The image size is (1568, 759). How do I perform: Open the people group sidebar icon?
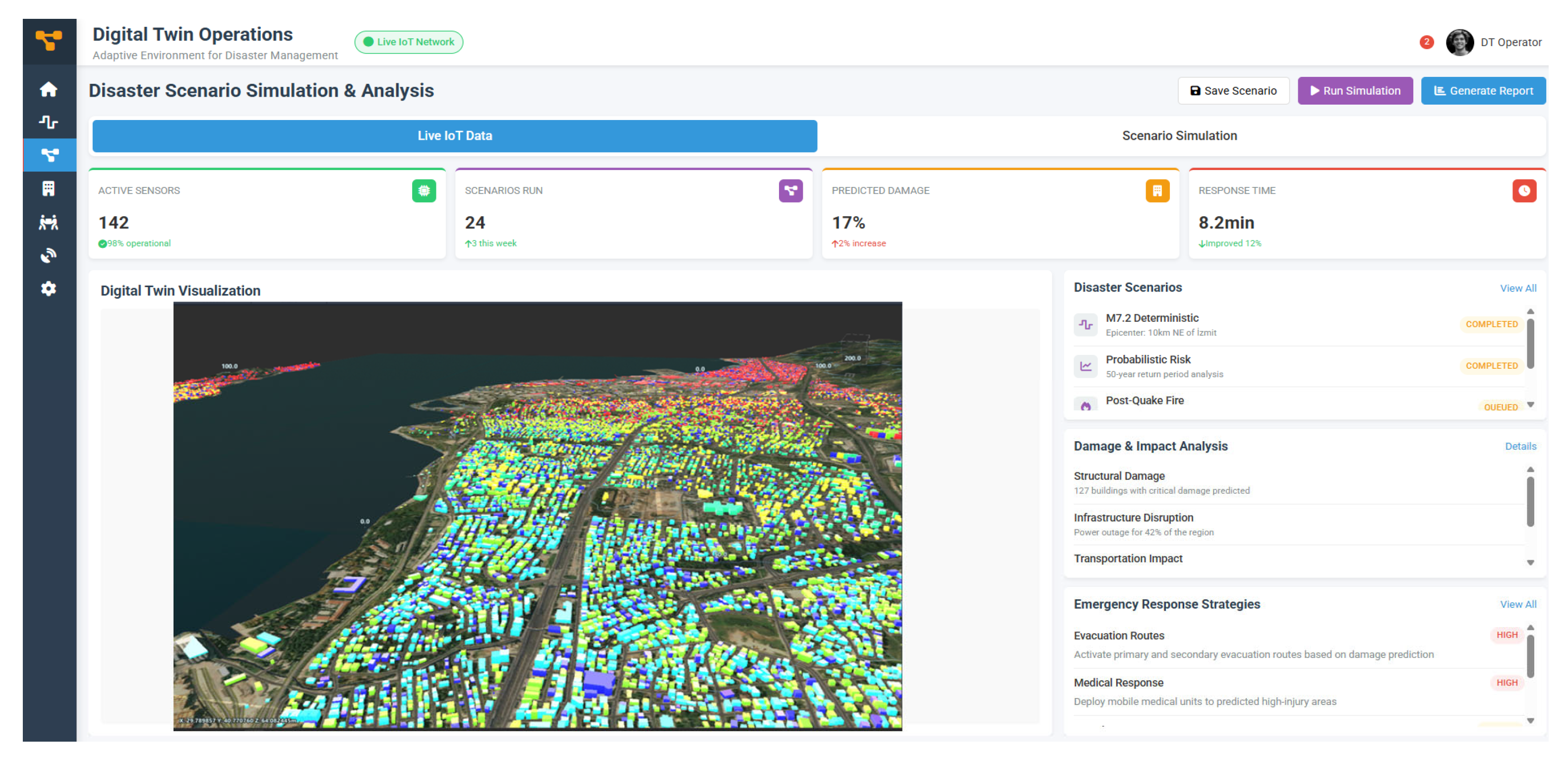coord(49,222)
